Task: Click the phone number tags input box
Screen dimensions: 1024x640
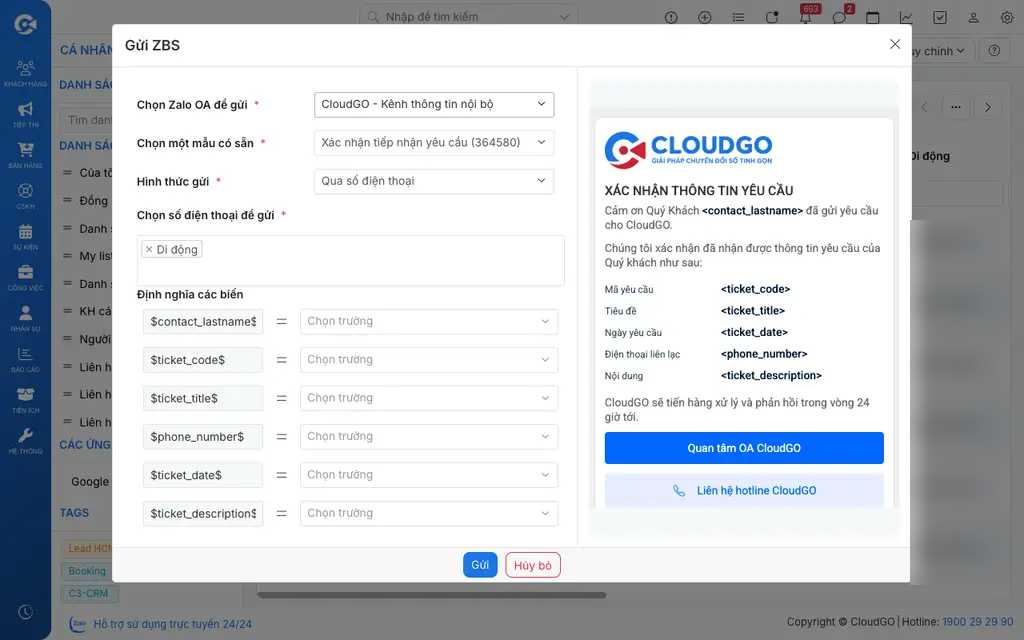Action: pyautogui.click(x=351, y=261)
